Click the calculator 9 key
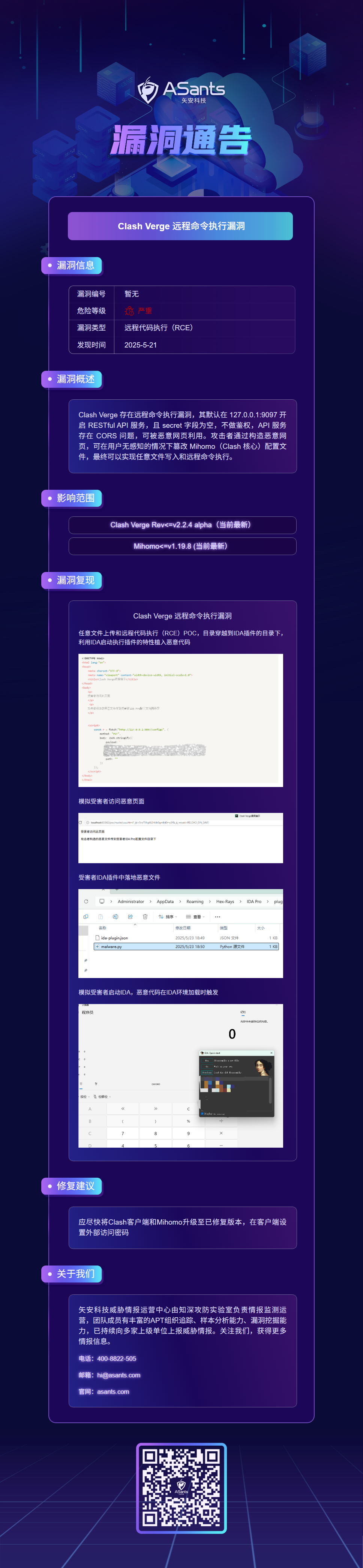 189,1133
